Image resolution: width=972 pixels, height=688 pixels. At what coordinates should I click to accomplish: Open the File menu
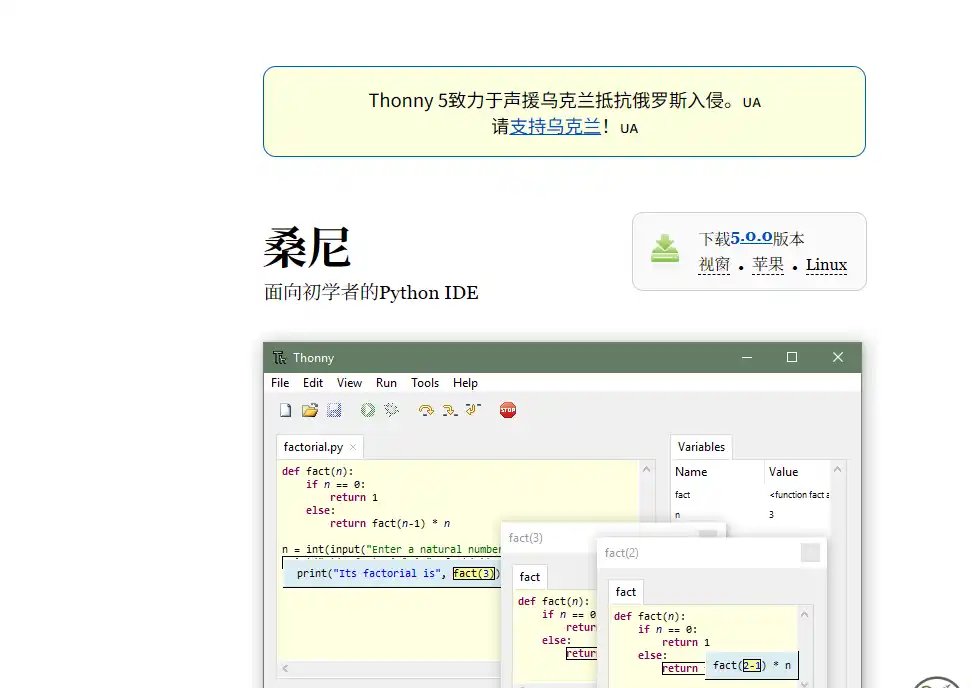(x=280, y=383)
